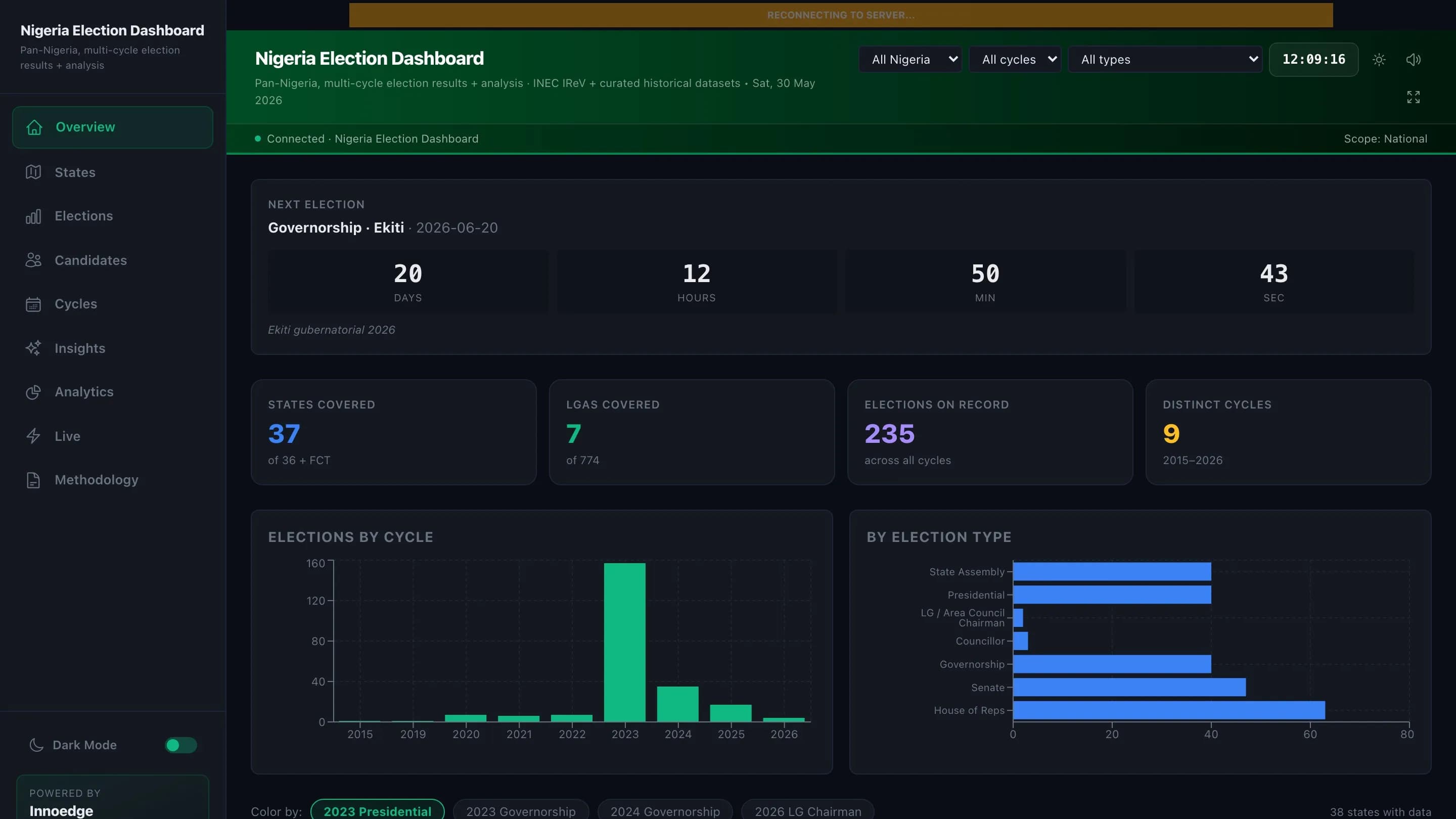Click the fullscreen expand icon
Screen dimensions: 1456x819
[x=1413, y=97]
